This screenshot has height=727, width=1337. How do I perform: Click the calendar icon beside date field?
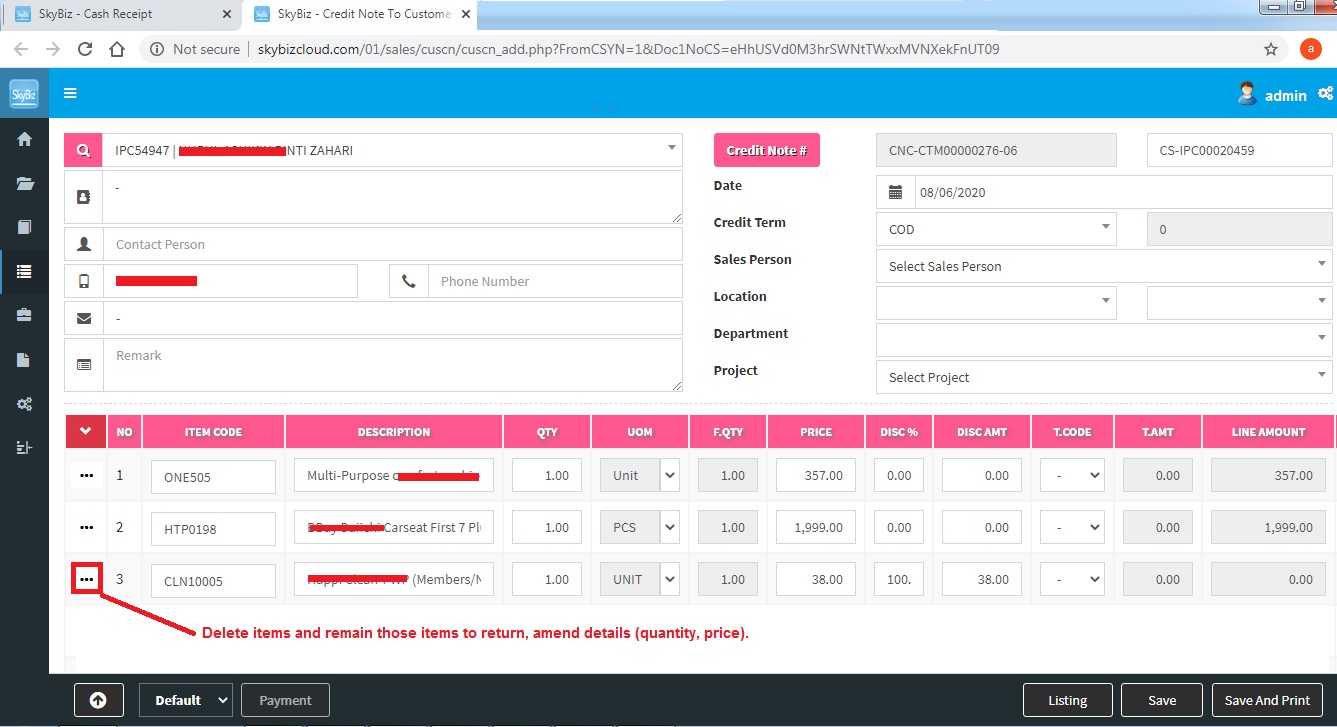click(895, 192)
